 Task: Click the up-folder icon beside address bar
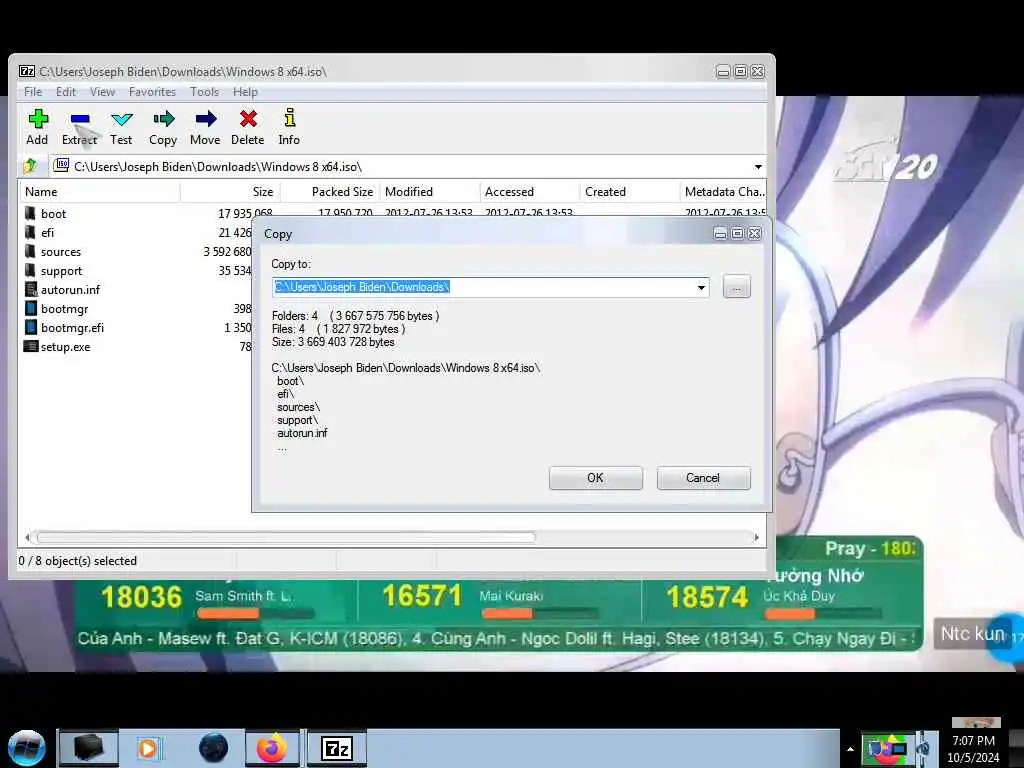point(30,167)
